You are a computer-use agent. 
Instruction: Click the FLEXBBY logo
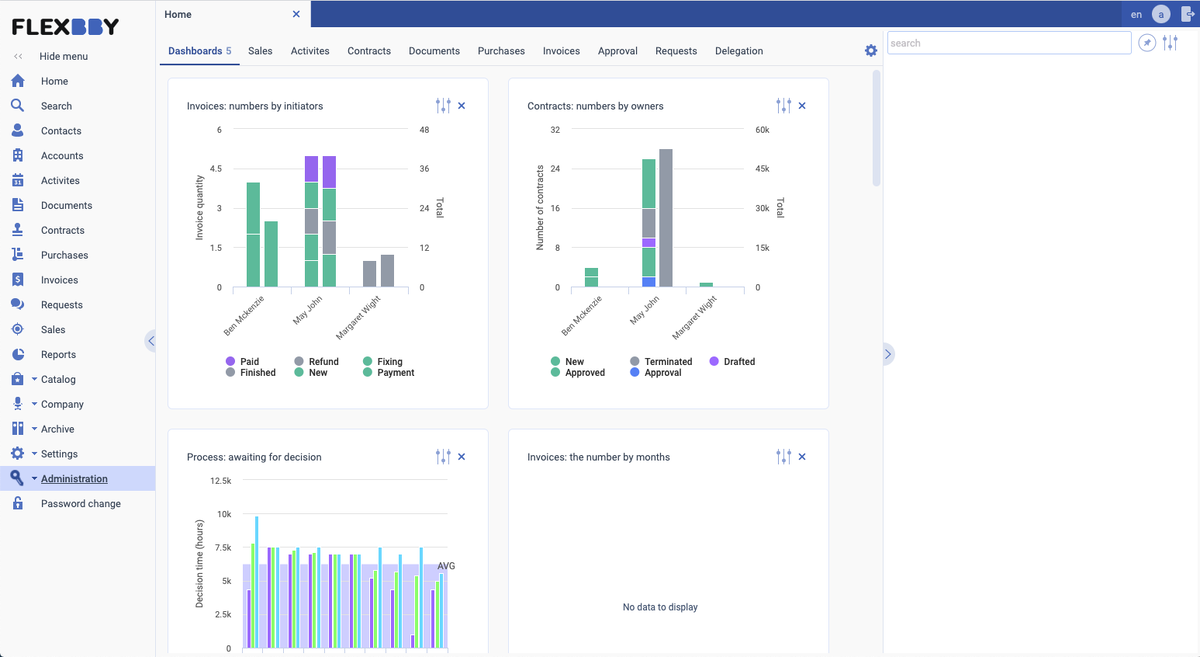pyautogui.click(x=65, y=27)
